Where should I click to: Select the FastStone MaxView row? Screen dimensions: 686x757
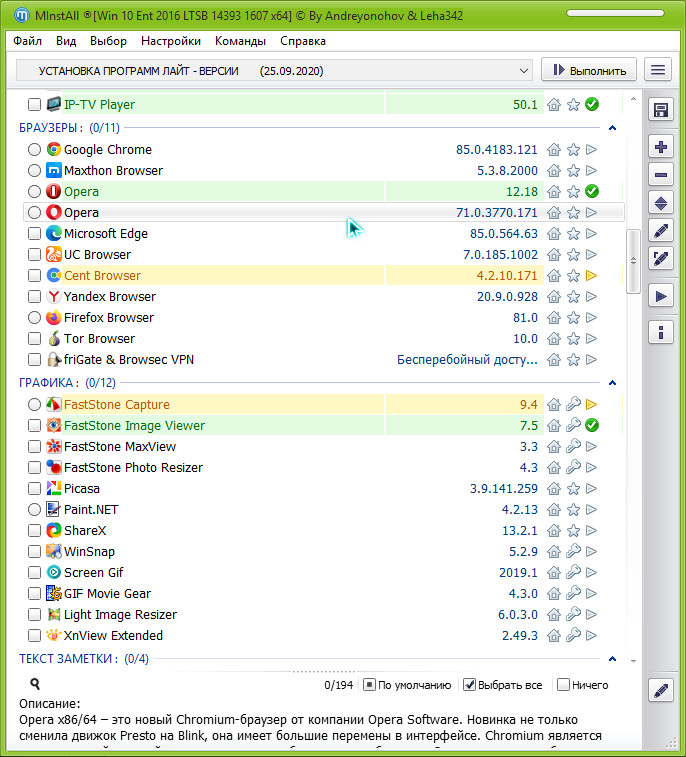point(323,447)
